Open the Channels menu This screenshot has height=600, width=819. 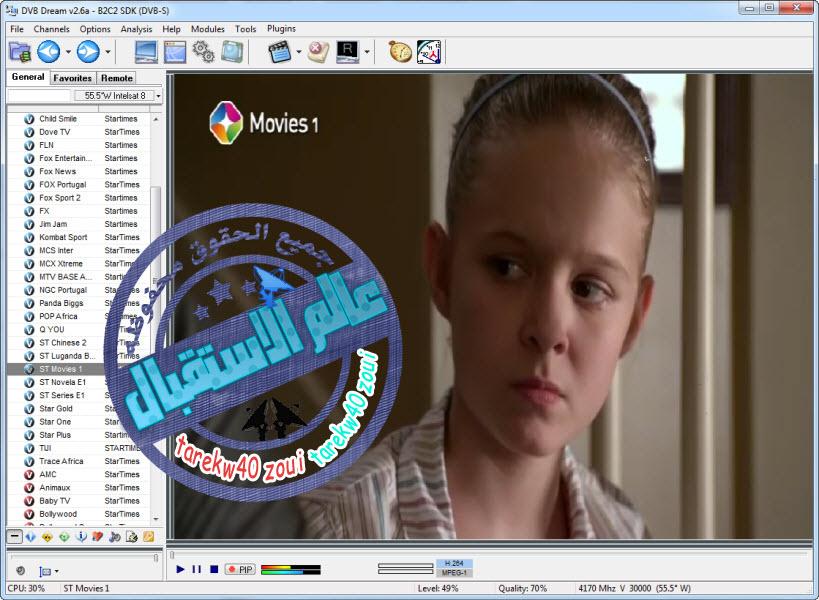coord(51,29)
